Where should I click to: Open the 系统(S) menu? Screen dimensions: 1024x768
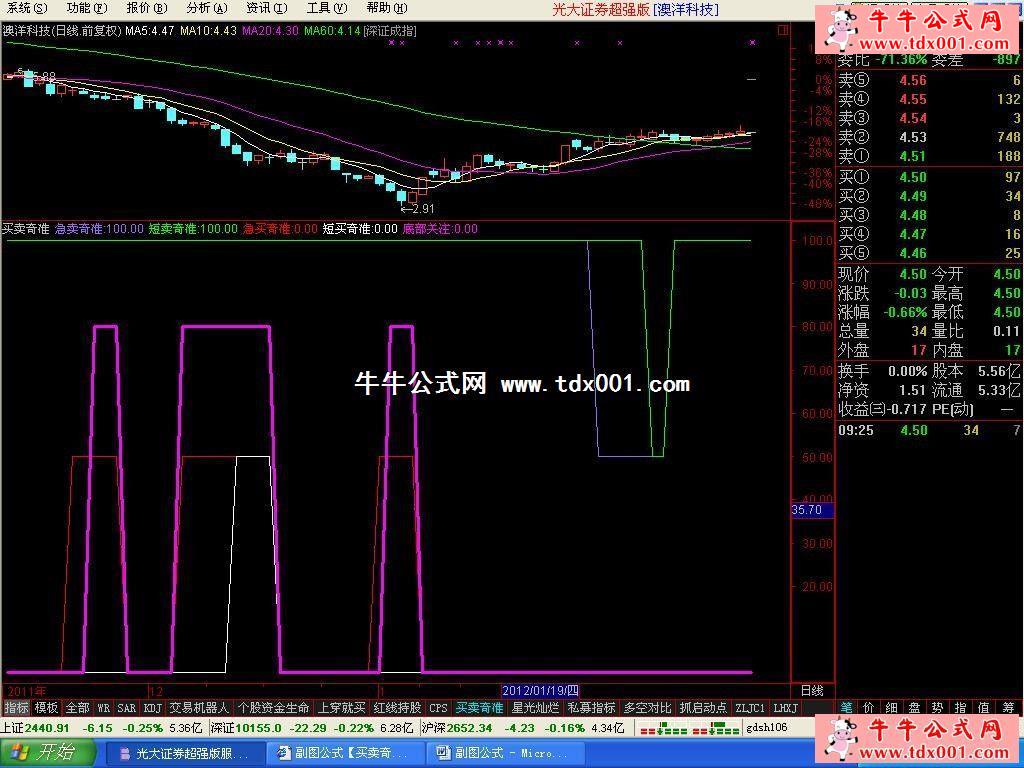28,8
